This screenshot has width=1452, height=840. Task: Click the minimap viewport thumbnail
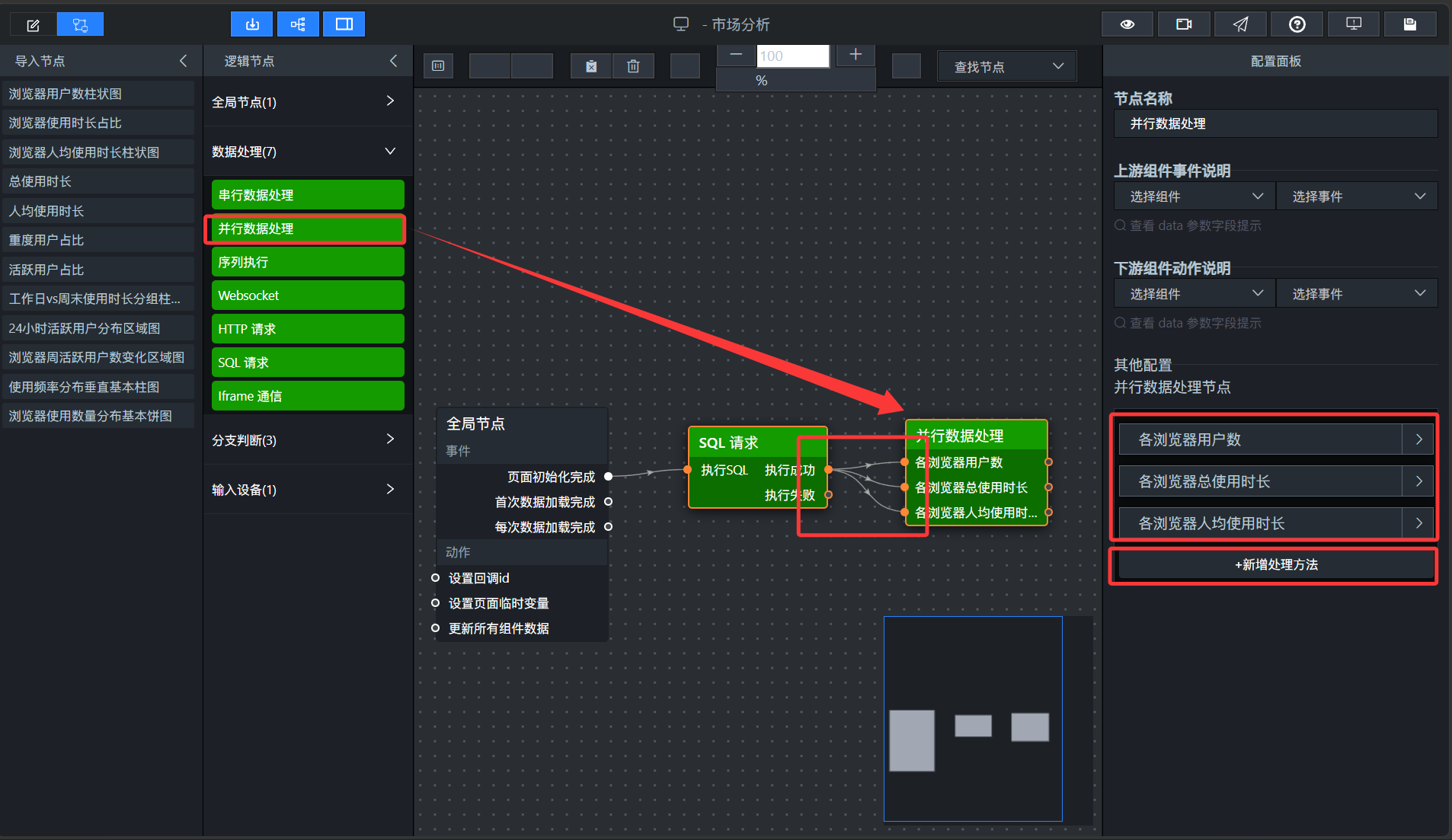point(973,719)
